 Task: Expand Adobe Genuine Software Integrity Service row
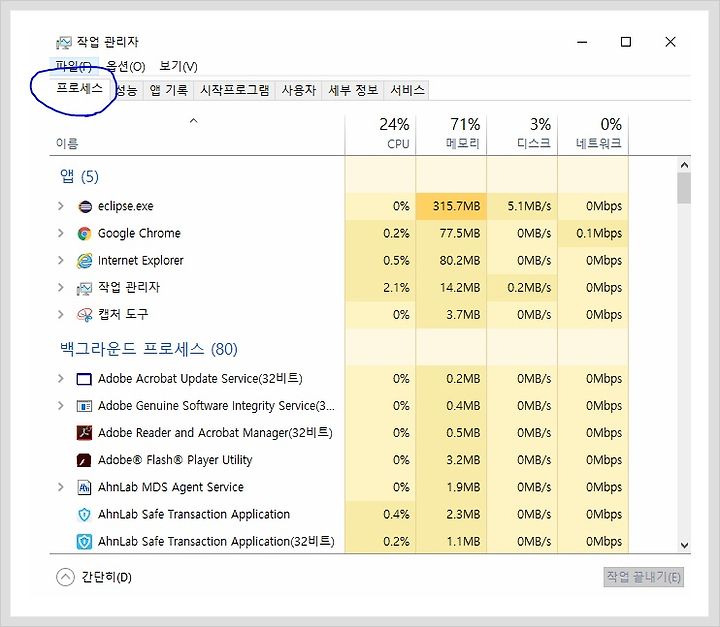tap(60, 406)
